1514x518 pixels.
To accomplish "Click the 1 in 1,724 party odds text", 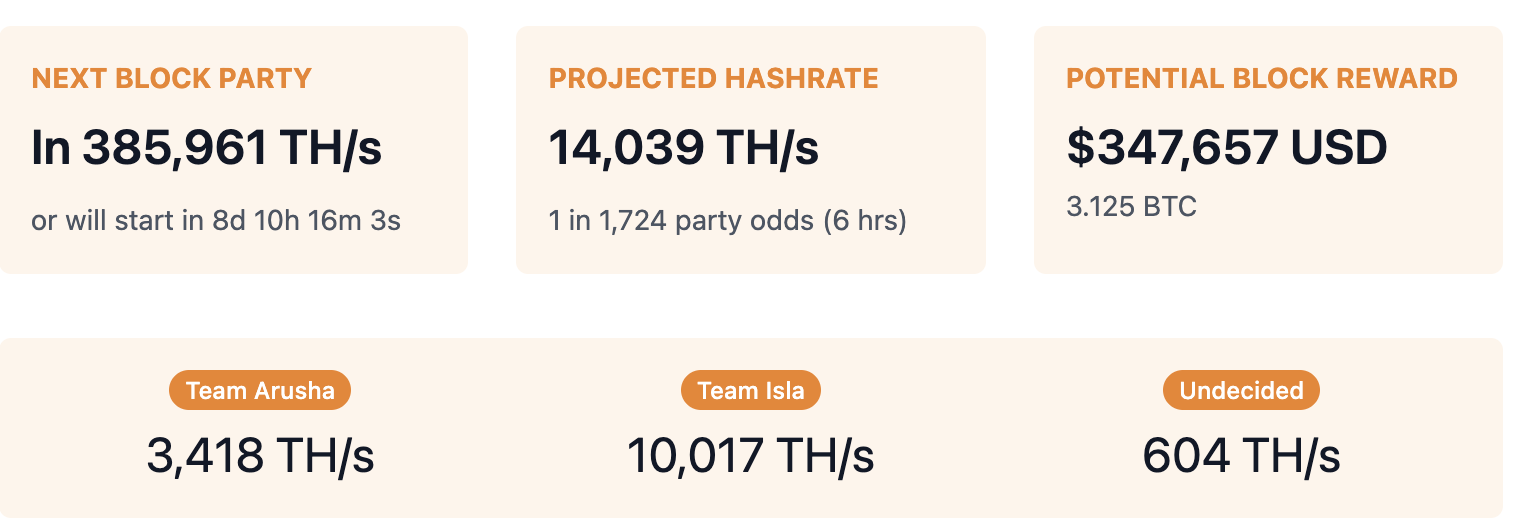I will 682,220.
